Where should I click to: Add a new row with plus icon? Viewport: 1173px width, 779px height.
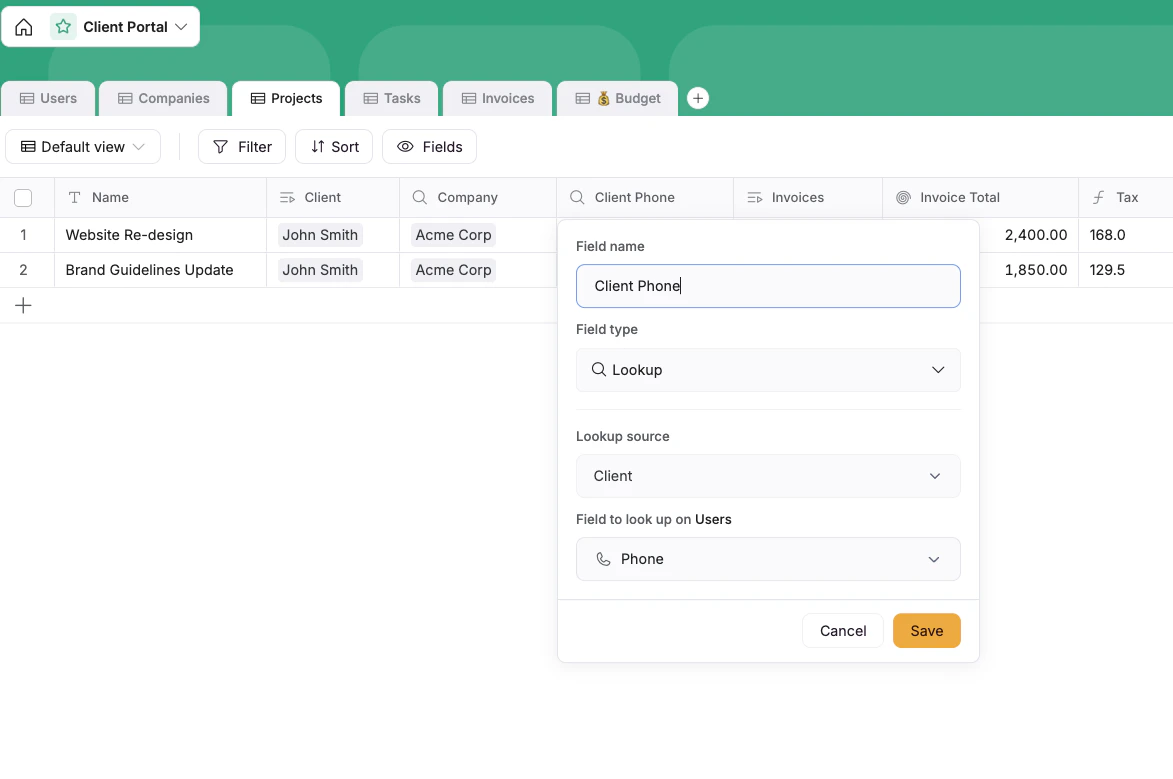point(23,305)
